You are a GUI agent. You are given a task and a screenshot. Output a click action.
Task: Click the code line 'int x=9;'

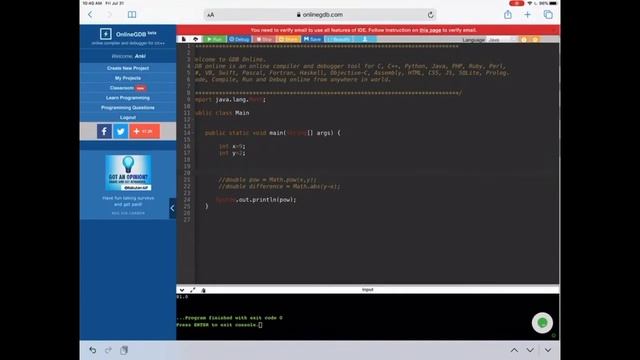click(232, 146)
